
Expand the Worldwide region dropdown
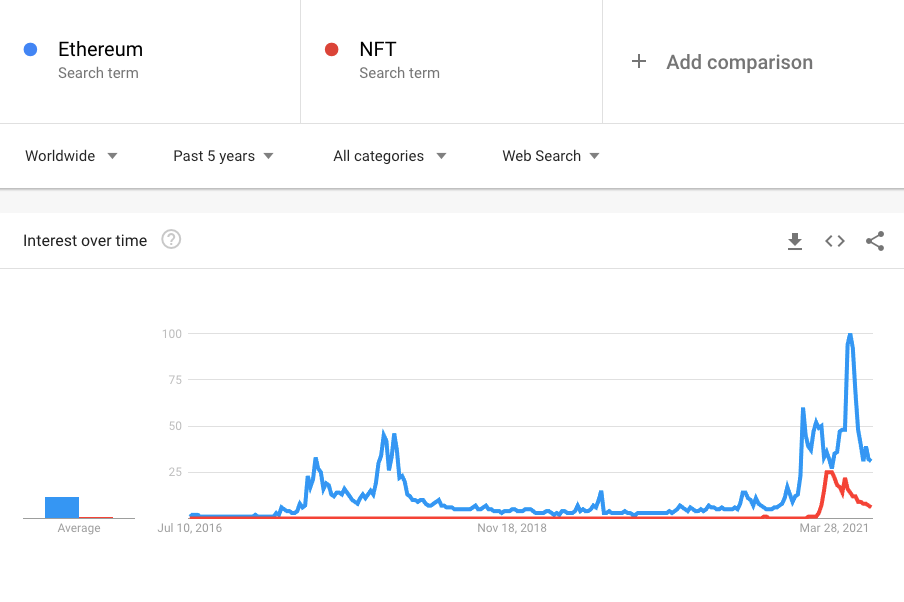[x=71, y=156]
